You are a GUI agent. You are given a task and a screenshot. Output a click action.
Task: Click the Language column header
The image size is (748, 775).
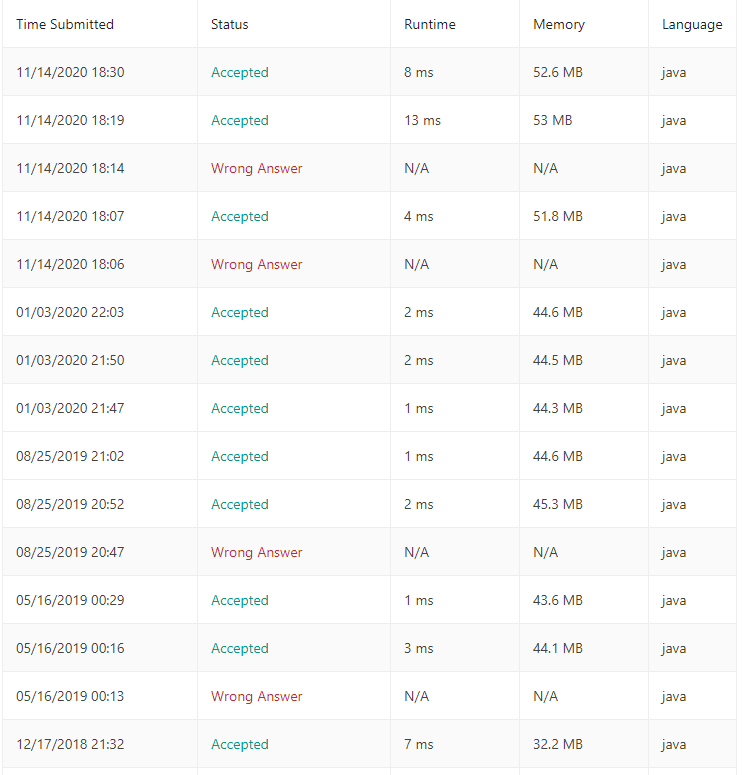pyautogui.click(x=692, y=24)
